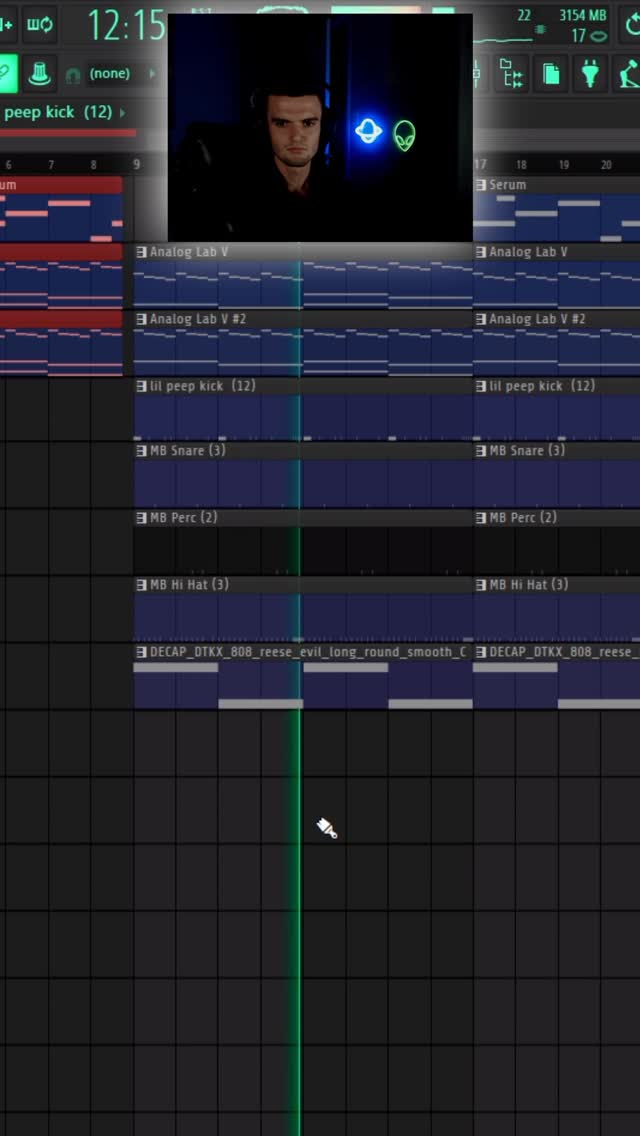Viewport: 640px width, 1136px height.
Task: Click the hammer tool icon in toolbar
Action: coord(628,73)
